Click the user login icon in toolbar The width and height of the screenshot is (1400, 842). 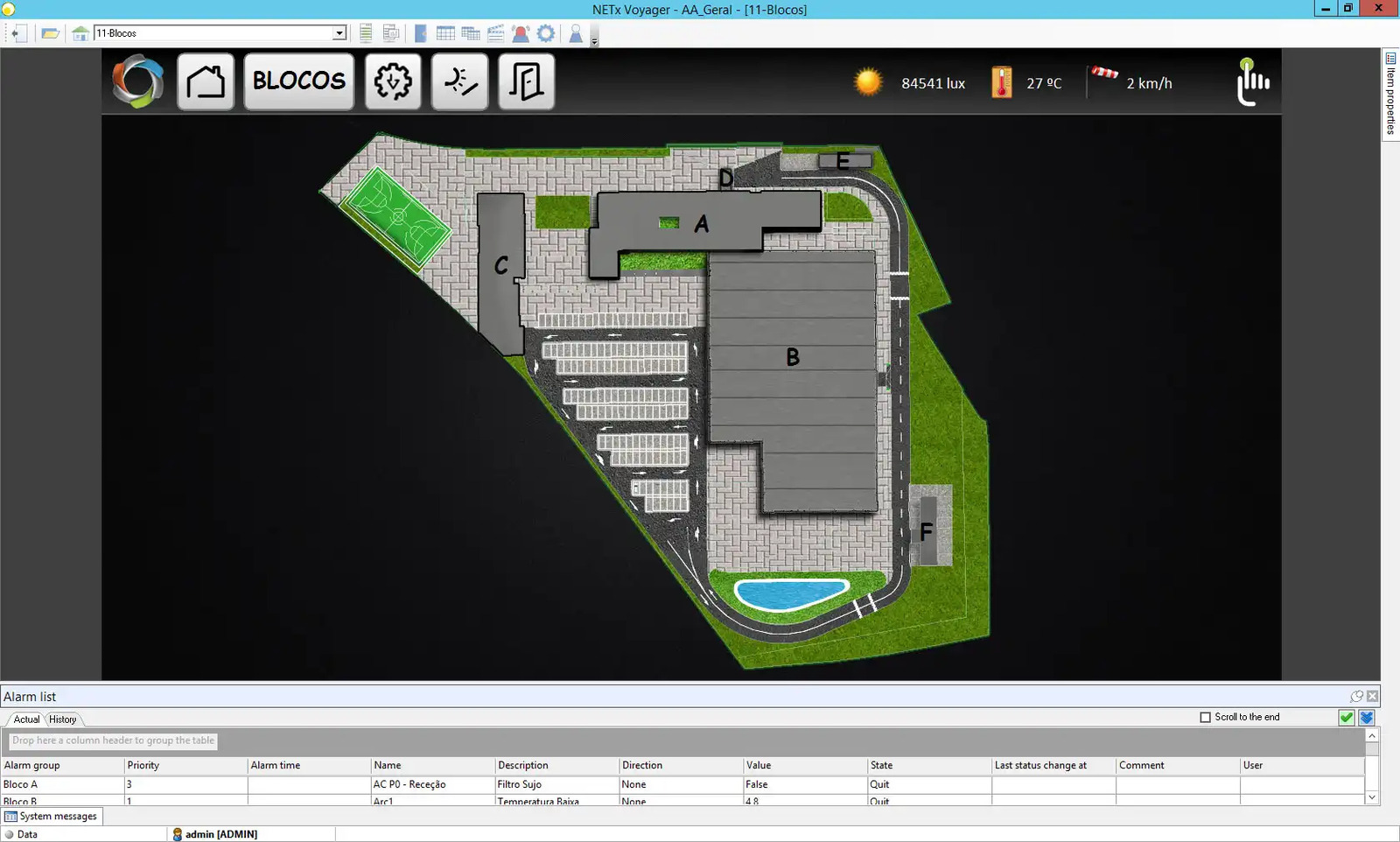[576, 33]
